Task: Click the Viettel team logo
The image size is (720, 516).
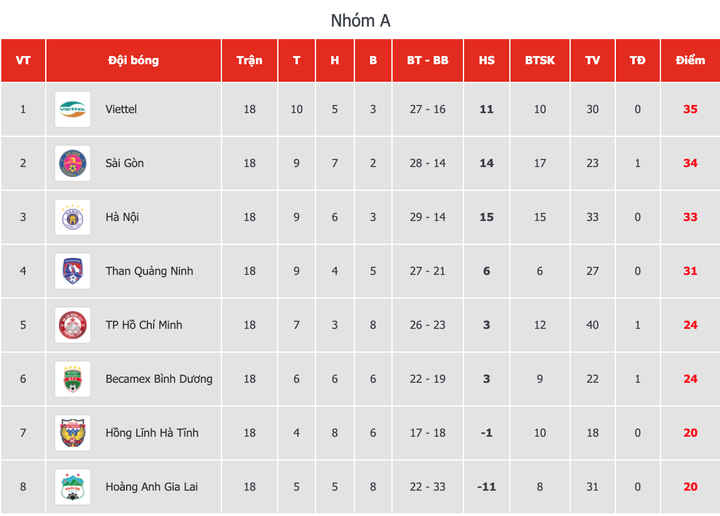Action: coord(73,109)
